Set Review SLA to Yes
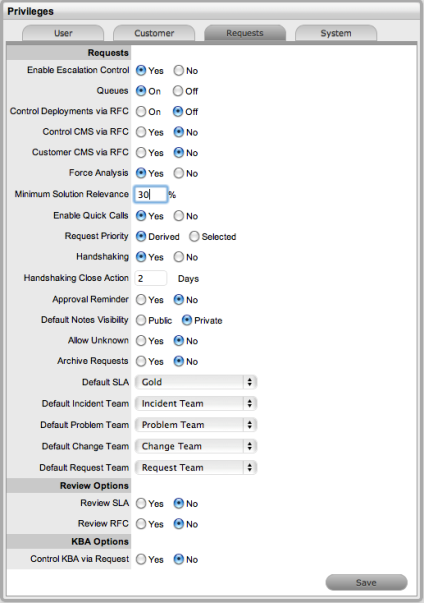 click(141, 503)
